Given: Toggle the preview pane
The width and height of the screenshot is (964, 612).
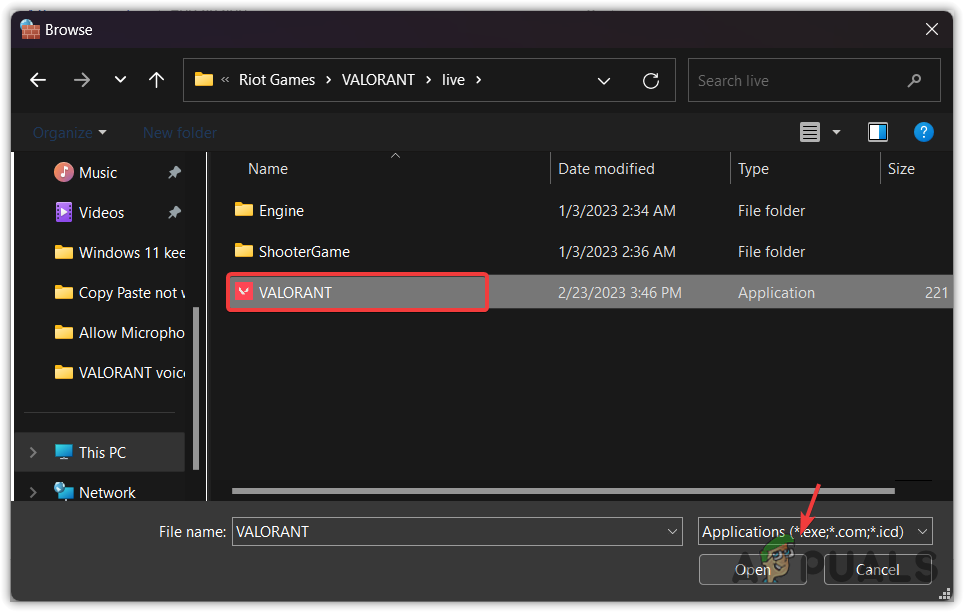Looking at the screenshot, I should click(x=877, y=131).
